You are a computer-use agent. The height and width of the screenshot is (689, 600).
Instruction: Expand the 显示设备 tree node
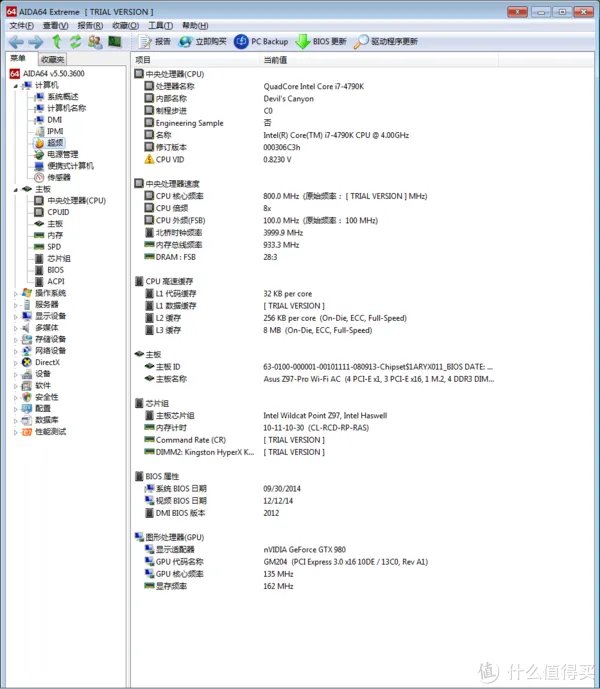tap(17, 316)
